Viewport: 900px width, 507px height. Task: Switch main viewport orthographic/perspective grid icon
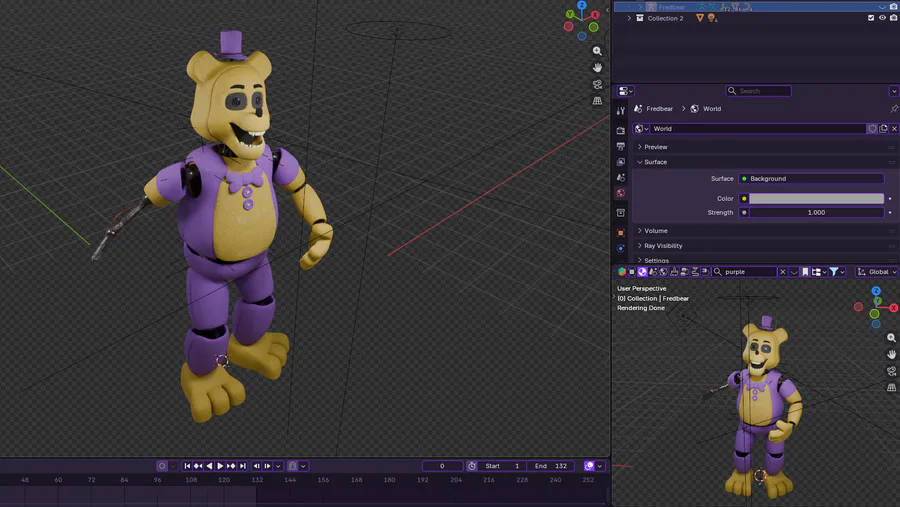(x=597, y=101)
